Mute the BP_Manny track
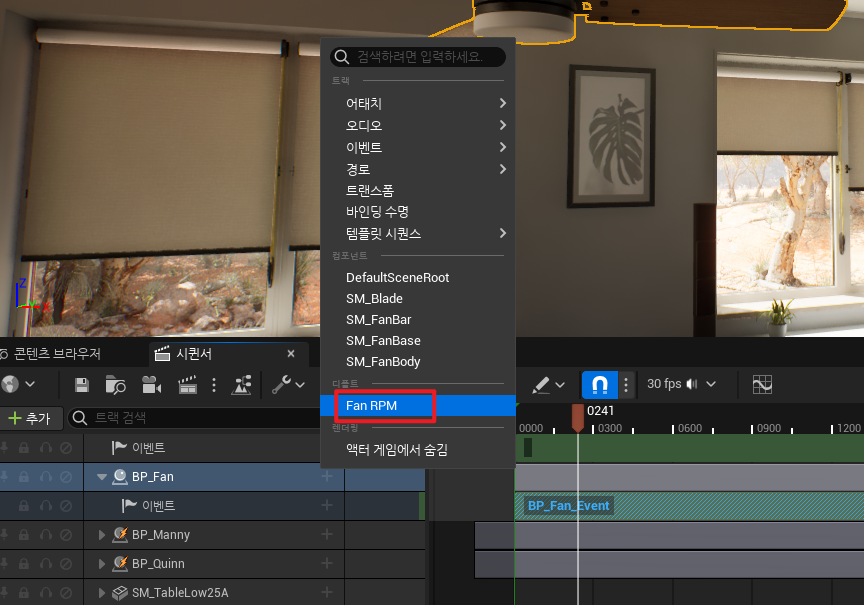The width and height of the screenshot is (864, 605). click(66, 534)
